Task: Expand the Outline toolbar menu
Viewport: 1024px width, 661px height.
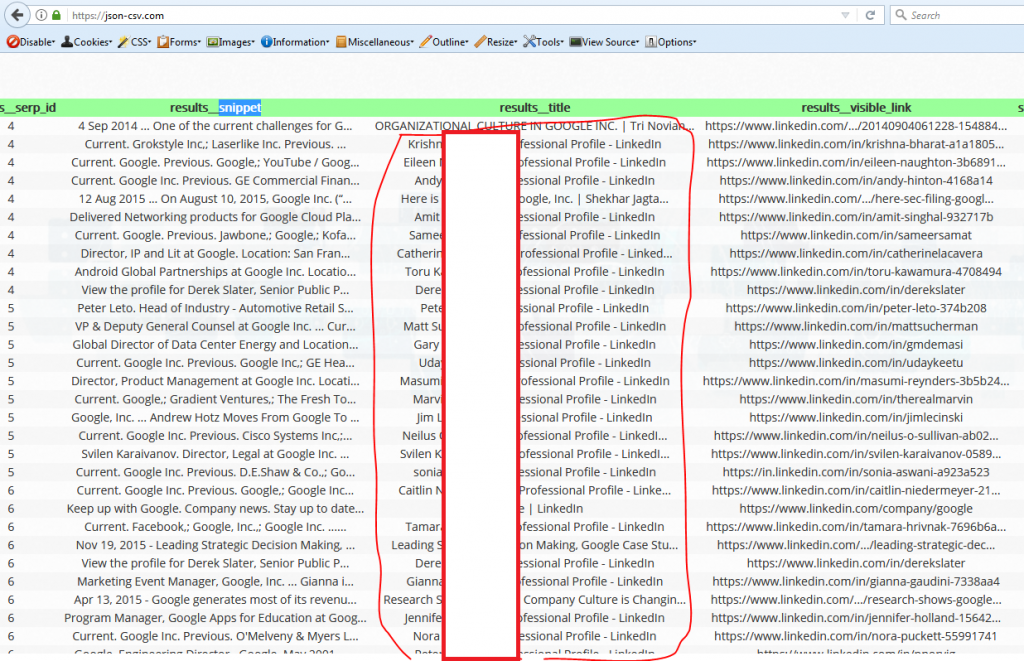Action: point(443,42)
